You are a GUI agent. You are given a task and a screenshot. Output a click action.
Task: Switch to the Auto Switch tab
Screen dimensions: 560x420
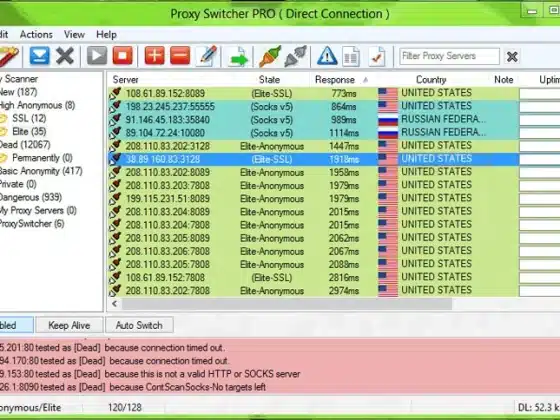(139, 325)
